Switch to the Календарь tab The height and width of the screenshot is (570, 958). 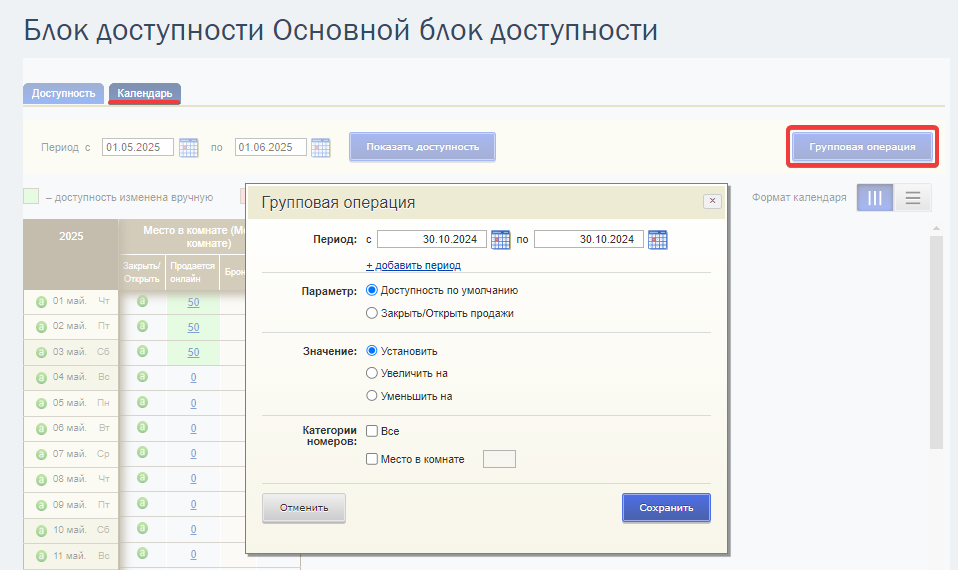(145, 93)
